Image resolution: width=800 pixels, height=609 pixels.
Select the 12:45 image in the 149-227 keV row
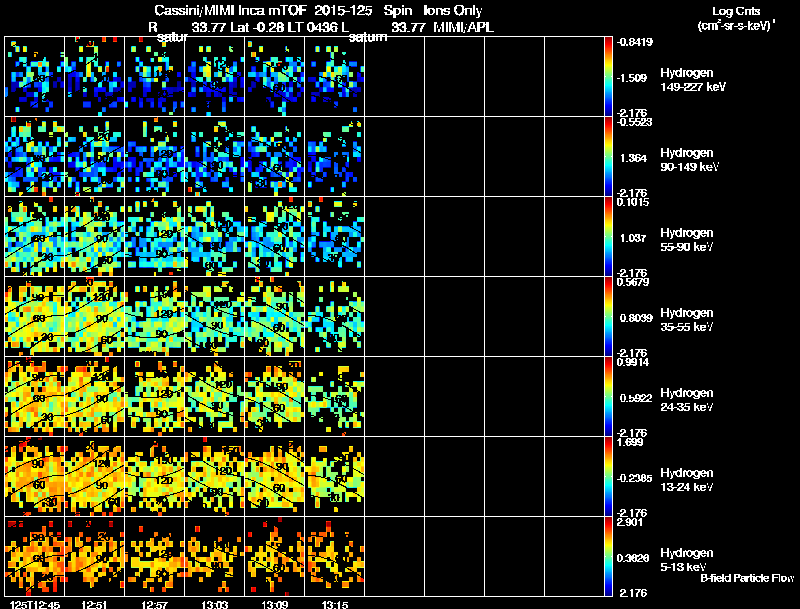point(35,76)
